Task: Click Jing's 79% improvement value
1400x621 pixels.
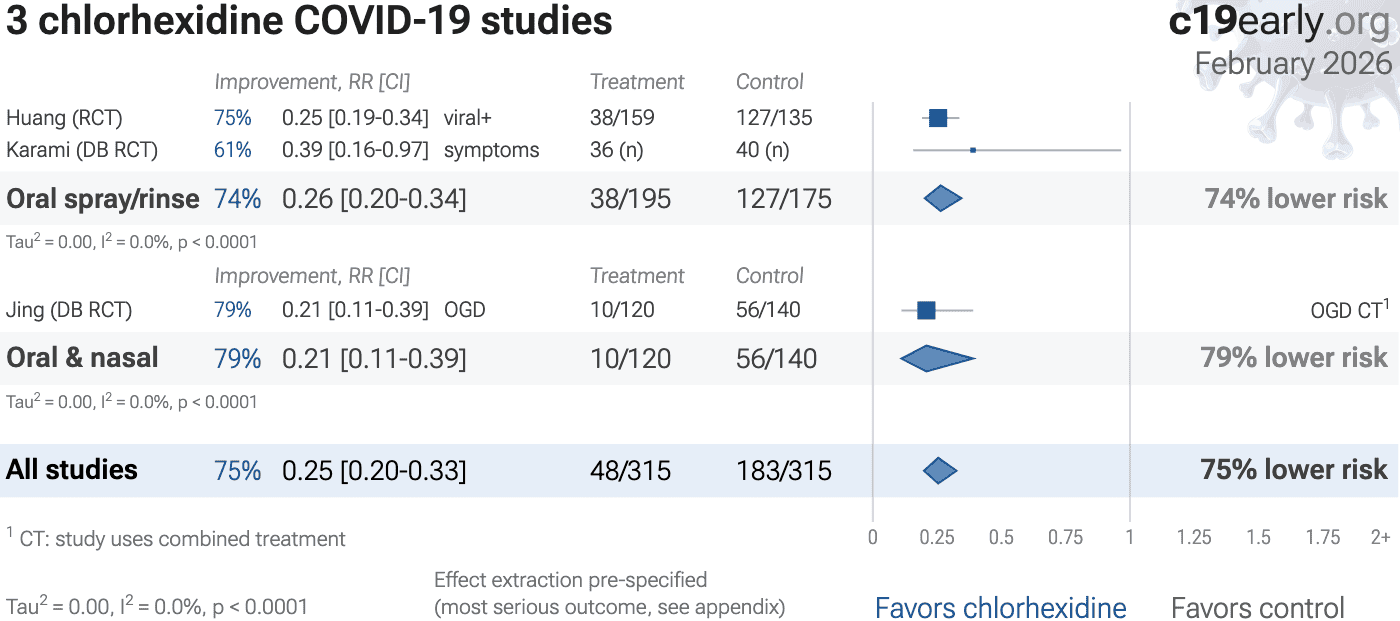Action: coord(232,310)
